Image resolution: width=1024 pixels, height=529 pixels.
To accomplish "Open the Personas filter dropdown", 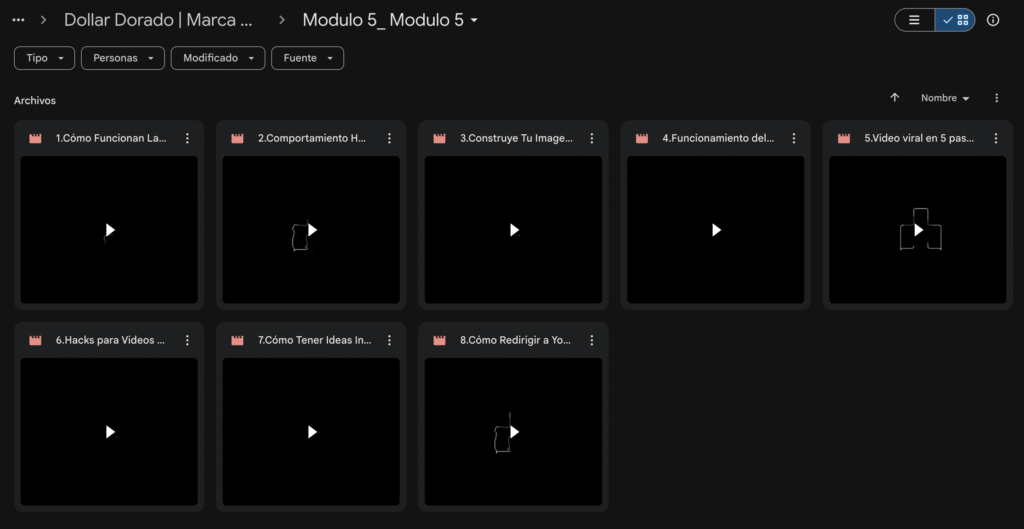I will tap(123, 58).
